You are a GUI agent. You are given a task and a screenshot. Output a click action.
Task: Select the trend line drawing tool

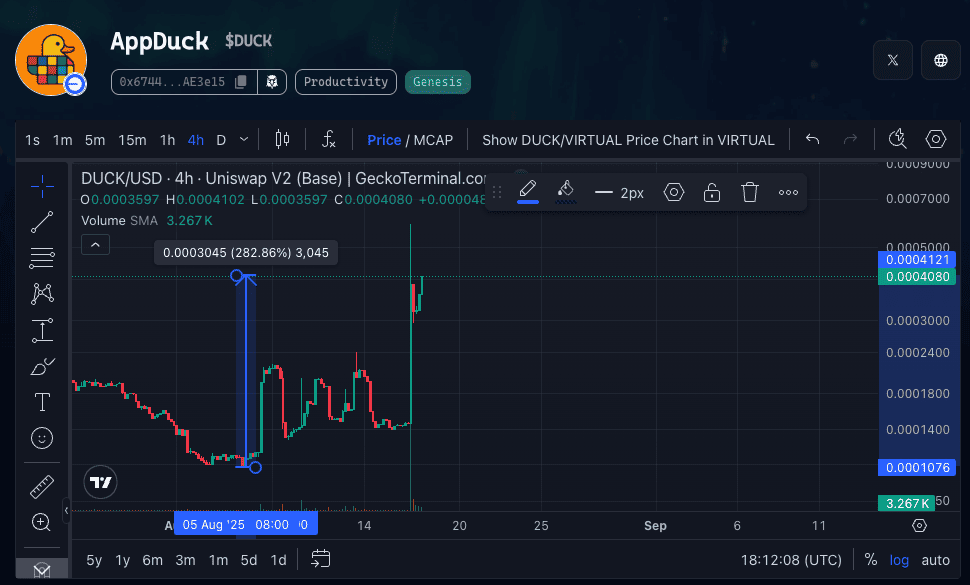click(42, 222)
